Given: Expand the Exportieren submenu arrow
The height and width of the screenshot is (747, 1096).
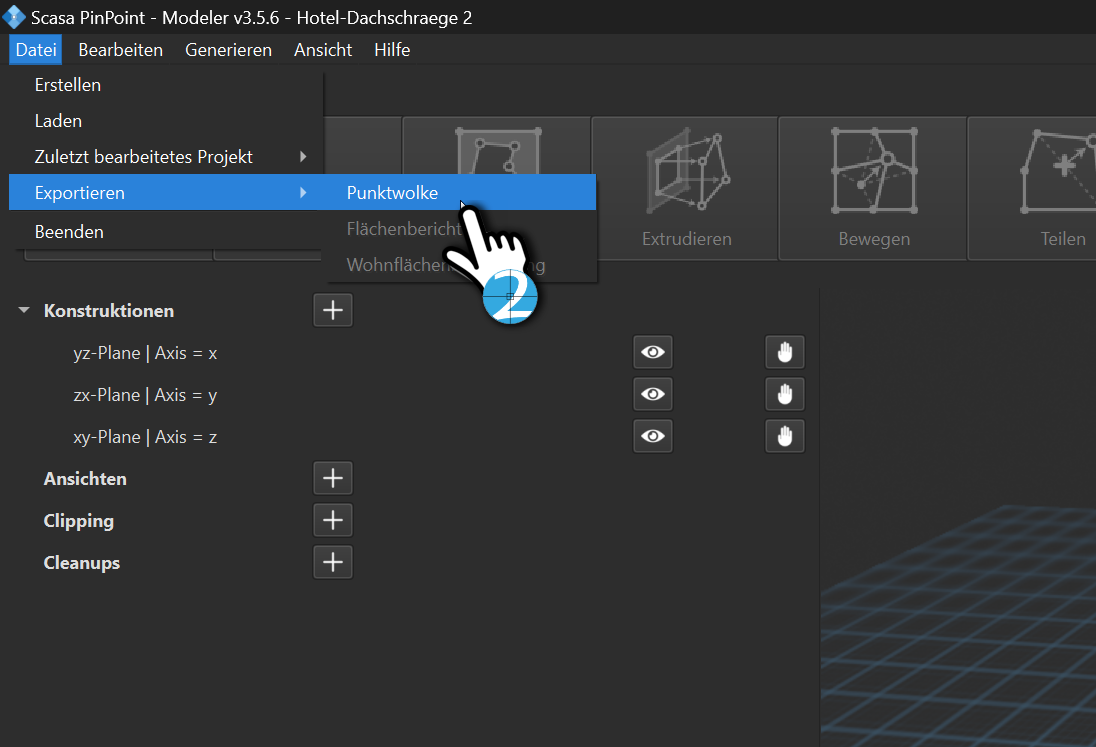Looking at the screenshot, I should click(x=303, y=192).
